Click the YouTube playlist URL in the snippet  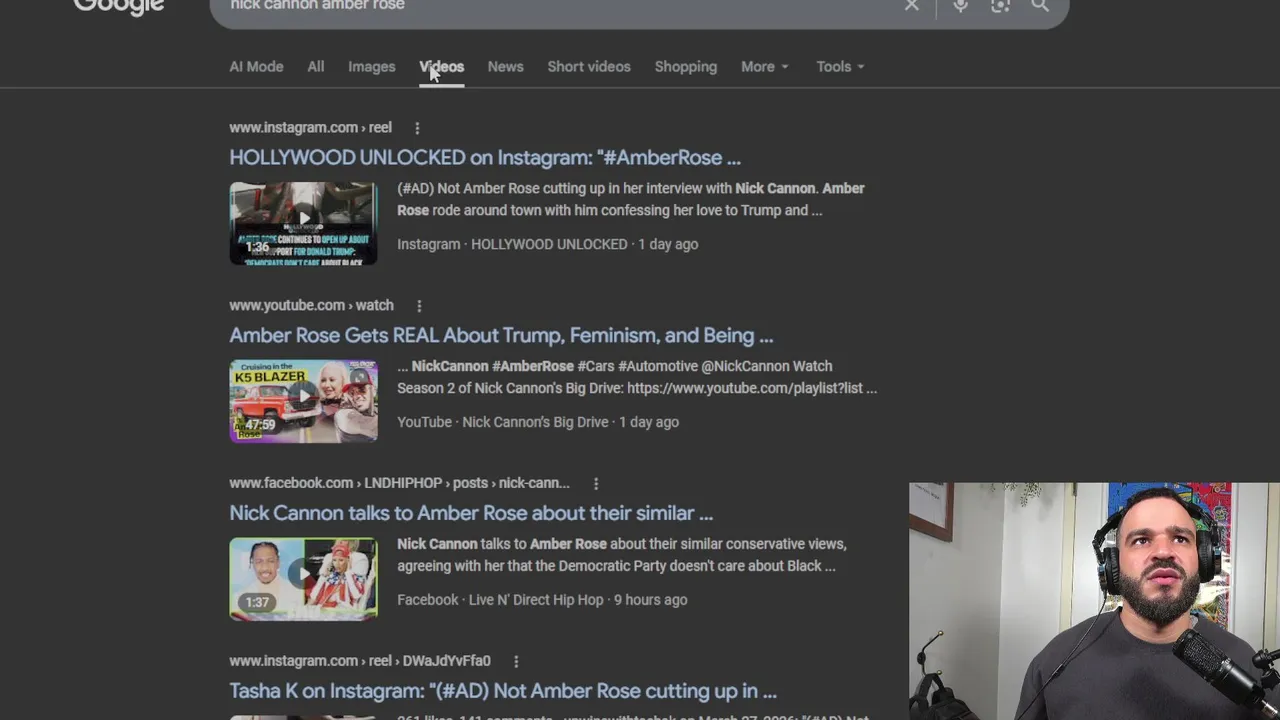click(x=752, y=389)
